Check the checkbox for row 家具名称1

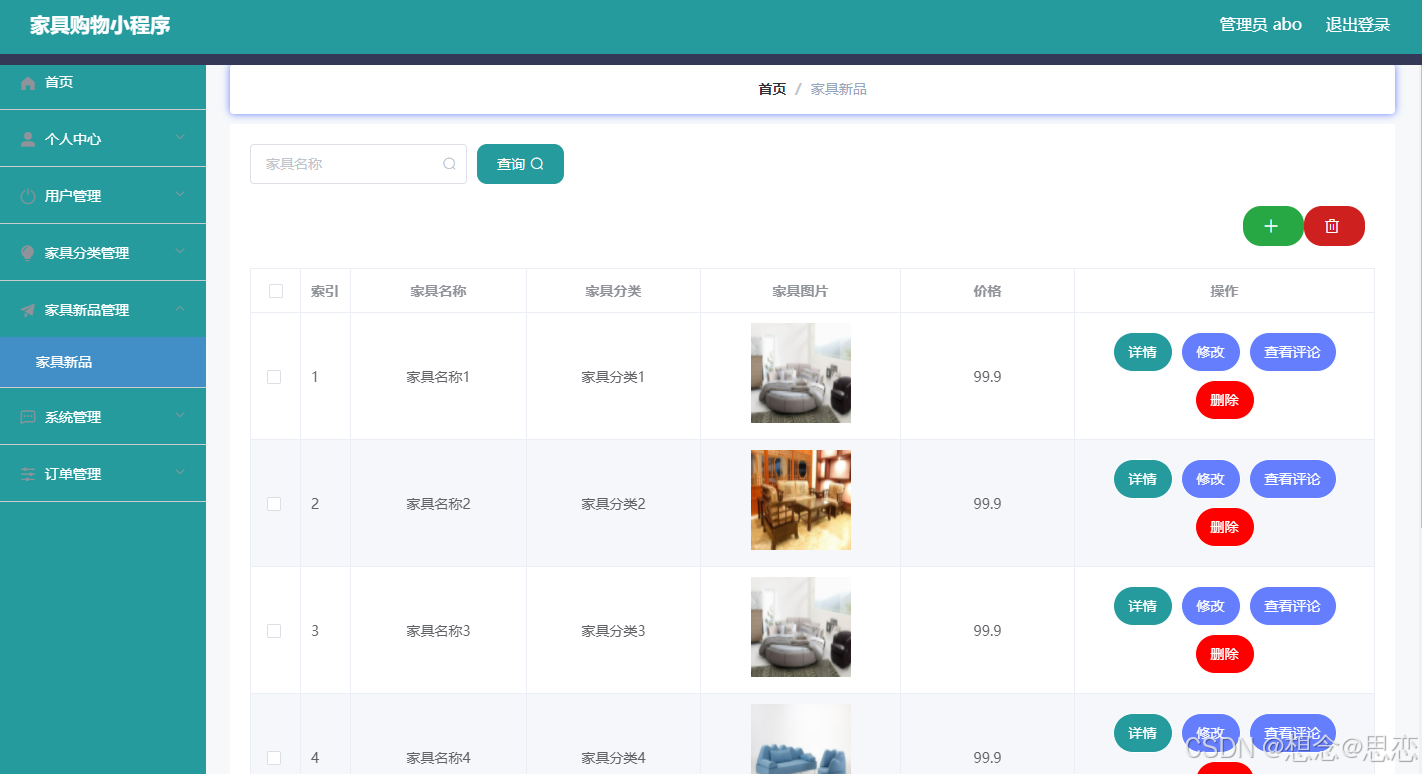click(274, 377)
